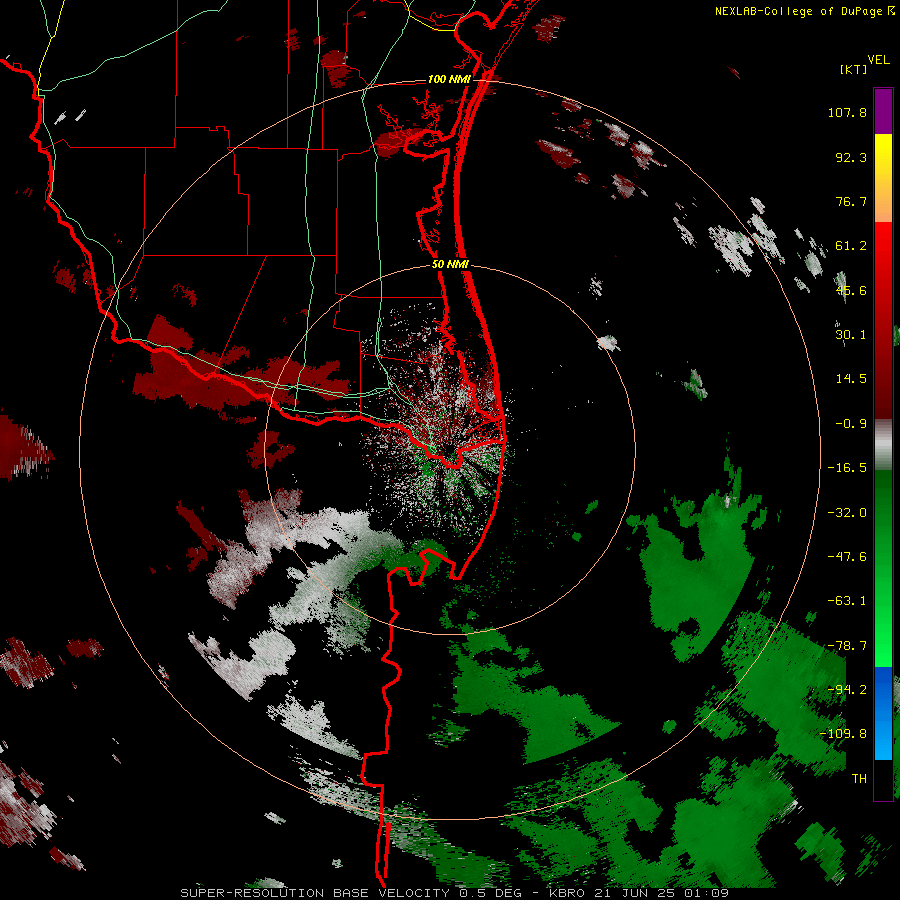The image size is (900, 900).
Task: Pick the yellow-orange segment of color bar
Action: (883, 178)
